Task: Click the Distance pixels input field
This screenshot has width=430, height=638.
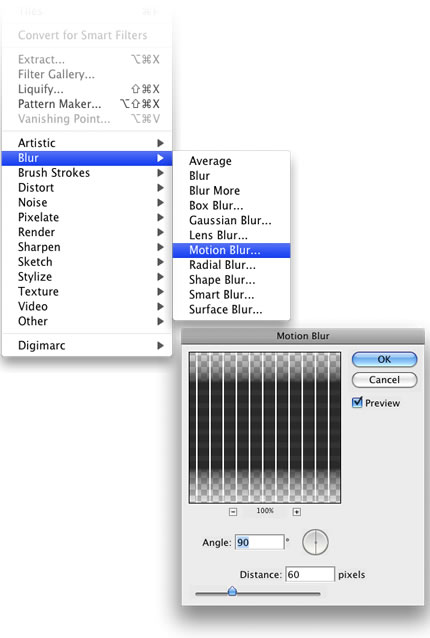Action: (x=310, y=574)
